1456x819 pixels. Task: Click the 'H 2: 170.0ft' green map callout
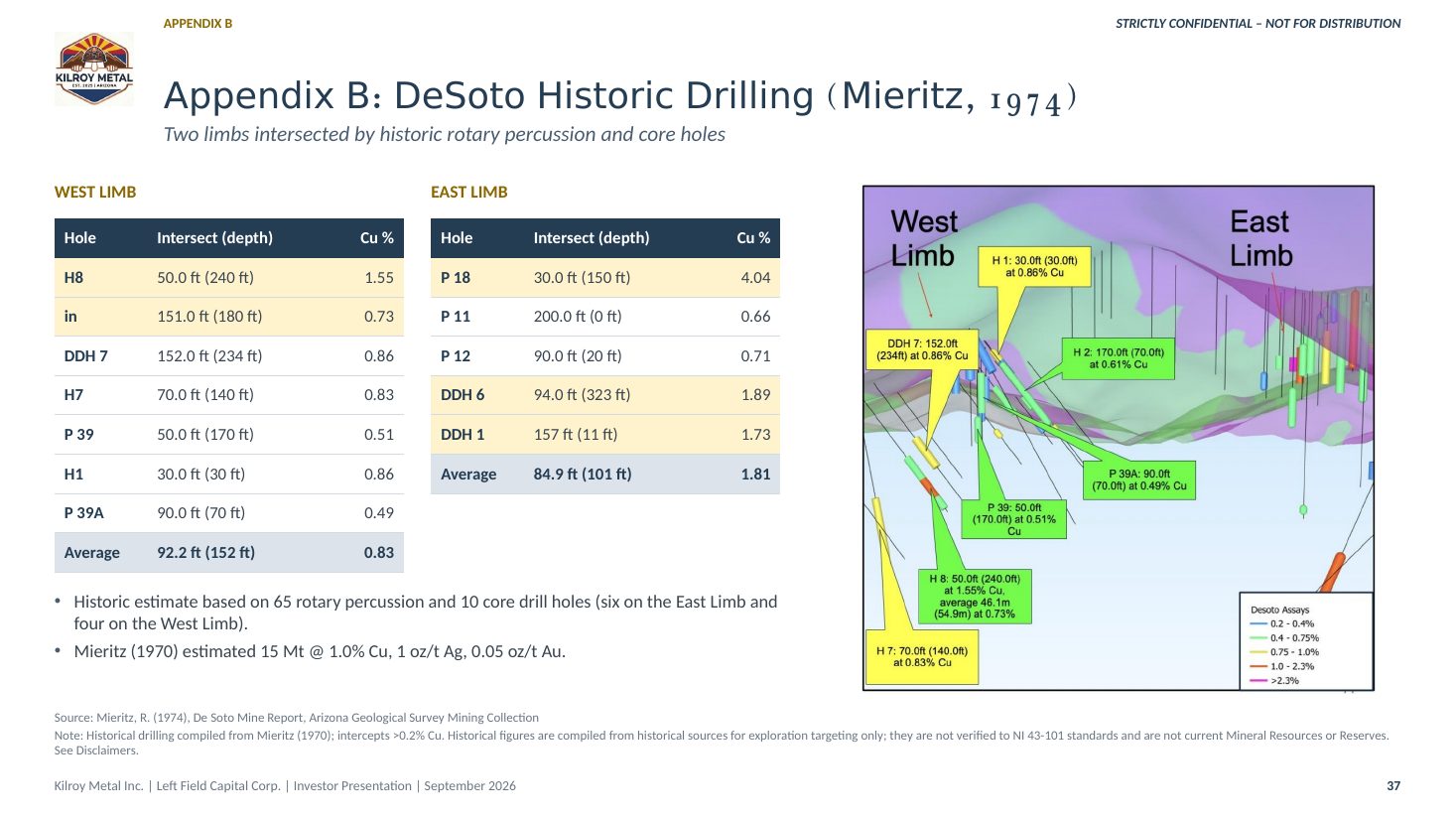(1119, 358)
